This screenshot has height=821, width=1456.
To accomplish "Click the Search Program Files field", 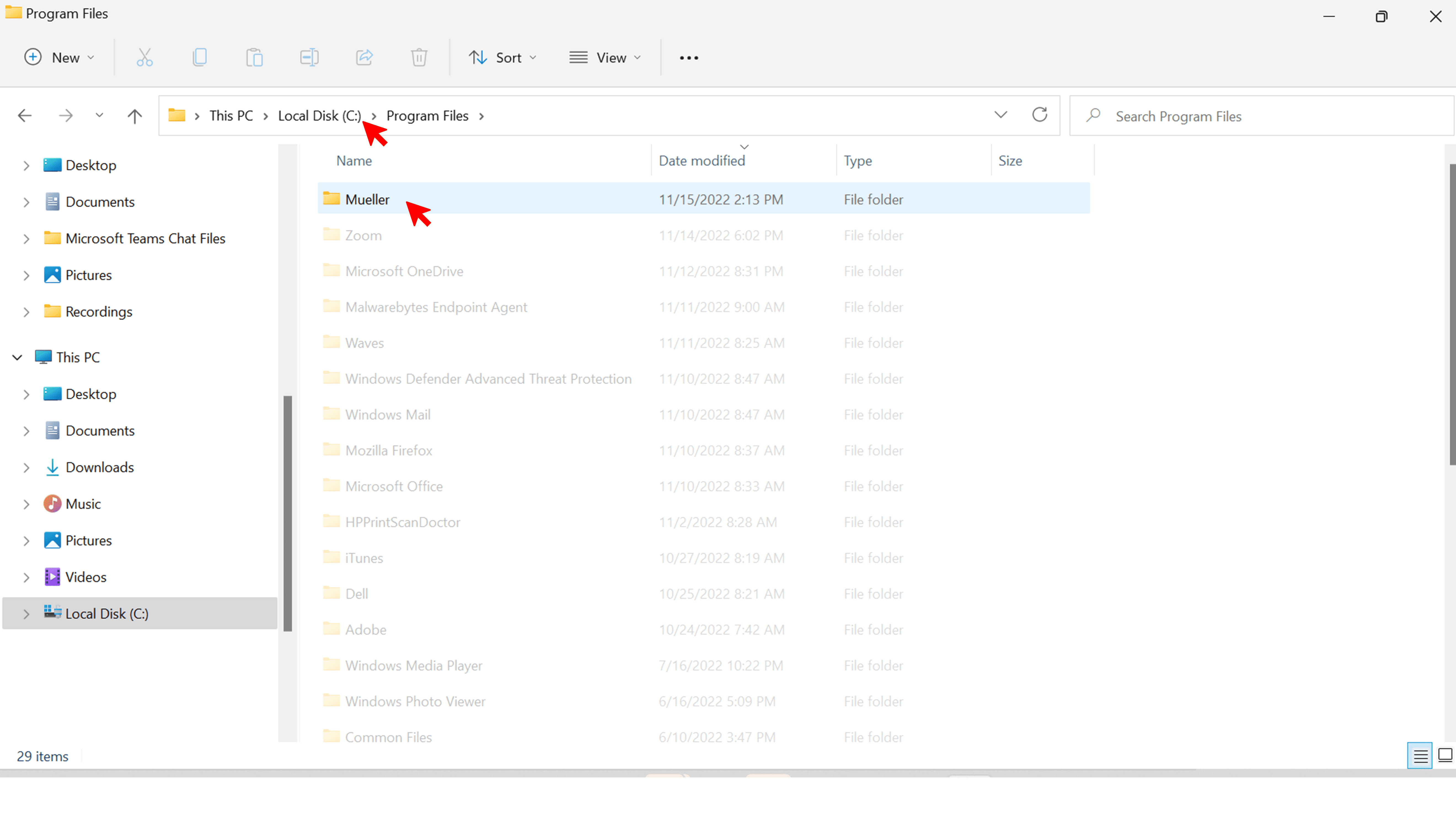I will tap(1261, 116).
